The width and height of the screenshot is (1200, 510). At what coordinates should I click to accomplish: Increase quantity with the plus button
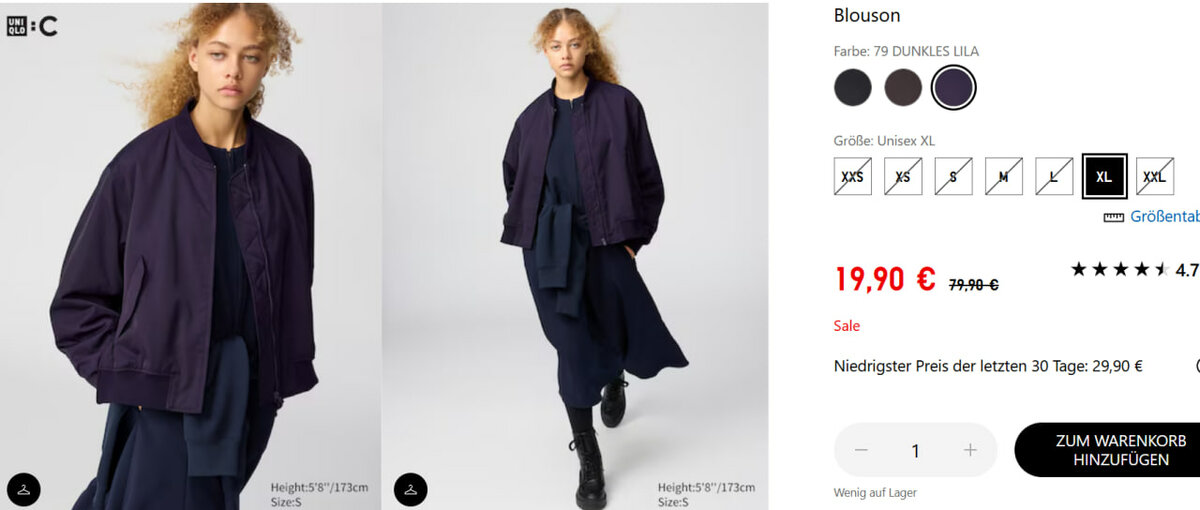[x=969, y=450]
